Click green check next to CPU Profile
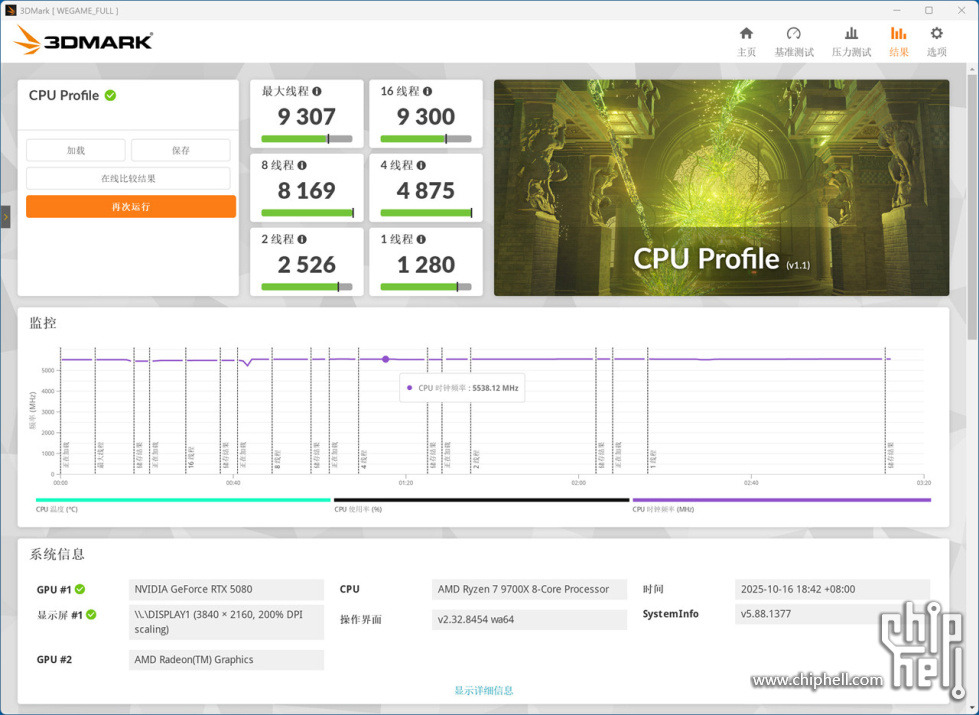979x715 pixels. coord(111,96)
